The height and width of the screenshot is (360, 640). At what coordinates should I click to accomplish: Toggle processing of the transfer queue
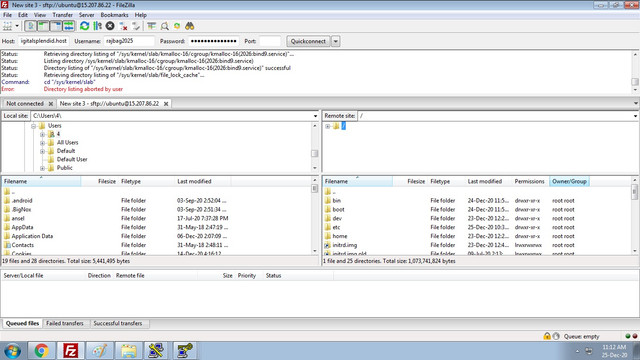click(x=97, y=26)
